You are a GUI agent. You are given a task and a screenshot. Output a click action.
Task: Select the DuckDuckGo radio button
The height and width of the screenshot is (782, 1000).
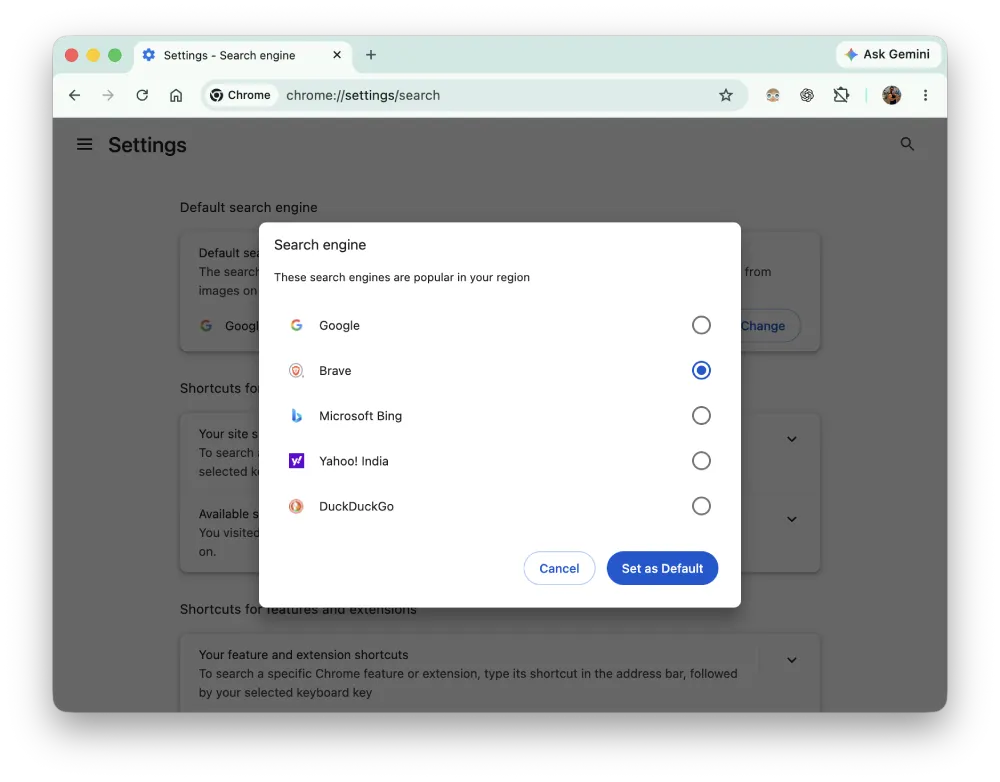pyautogui.click(x=701, y=506)
